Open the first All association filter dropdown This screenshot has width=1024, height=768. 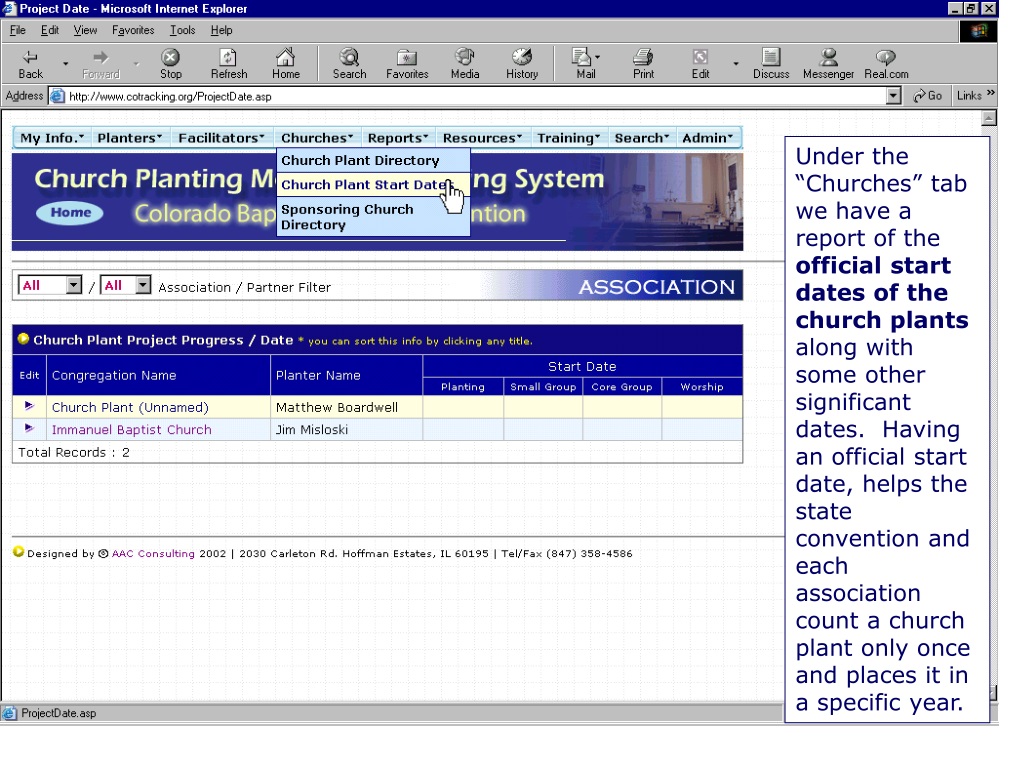coord(49,285)
